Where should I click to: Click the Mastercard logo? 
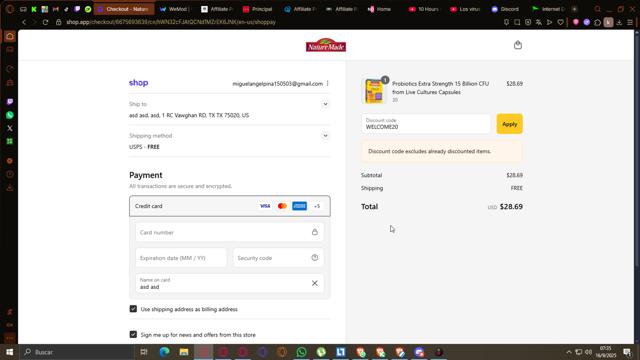tap(282, 206)
